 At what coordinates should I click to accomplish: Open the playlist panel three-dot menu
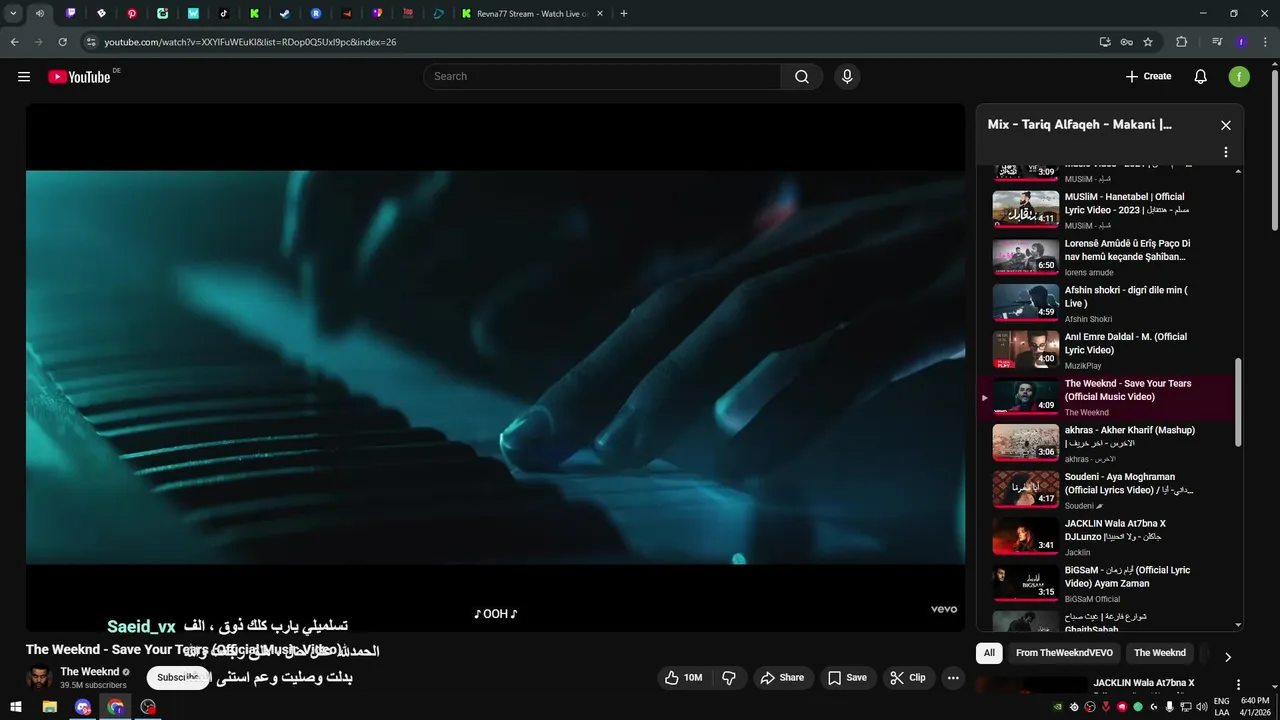1226,153
